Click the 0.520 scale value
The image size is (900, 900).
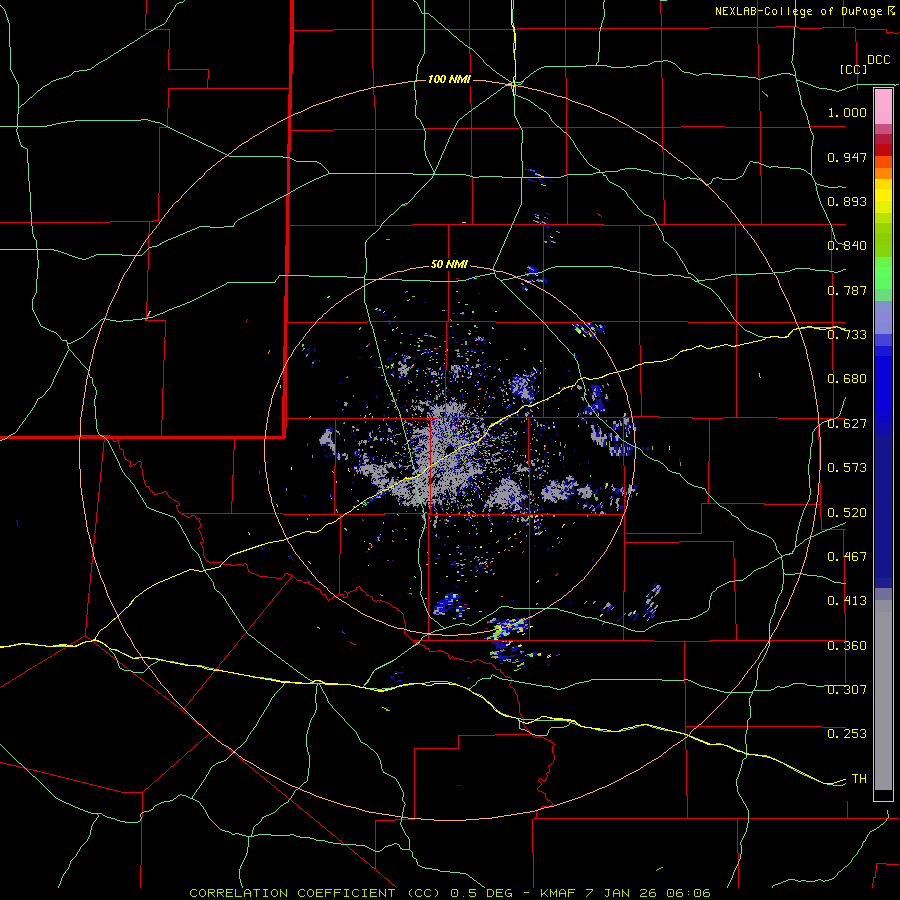point(847,513)
